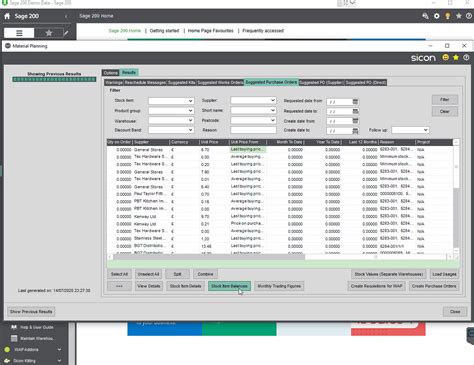Image resolution: width=474 pixels, height=365 pixels.
Task: Switch to the favourites star tab in sidebar
Action: (x=49, y=33)
